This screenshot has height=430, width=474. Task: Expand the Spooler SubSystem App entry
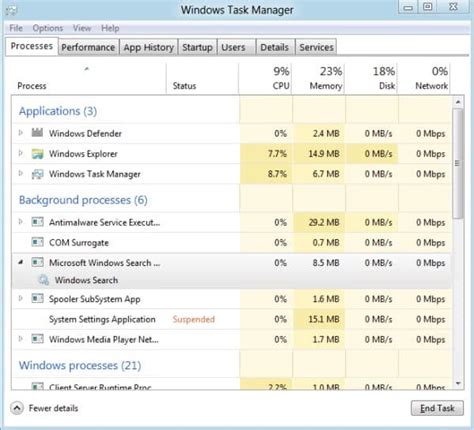pyautogui.click(x=21, y=298)
